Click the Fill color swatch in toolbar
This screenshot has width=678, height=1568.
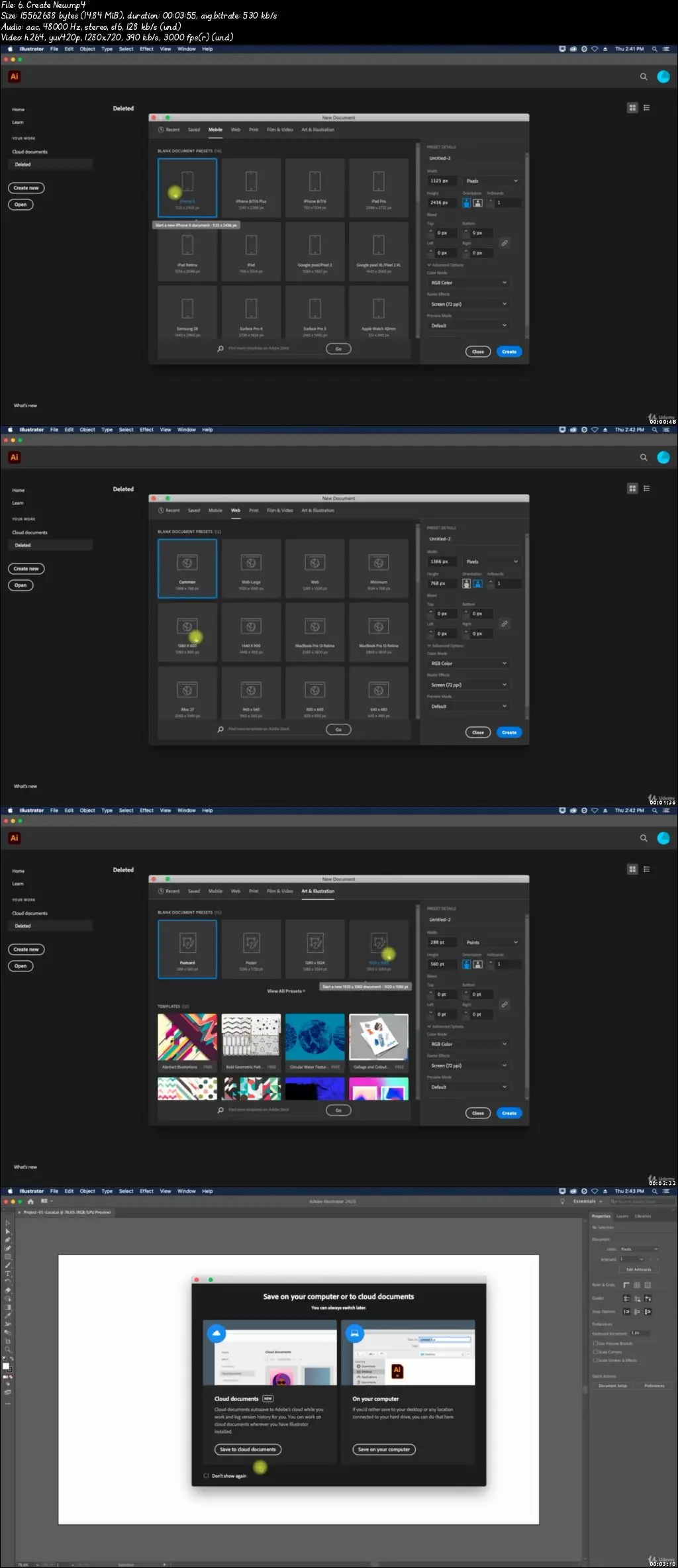(x=6, y=1365)
